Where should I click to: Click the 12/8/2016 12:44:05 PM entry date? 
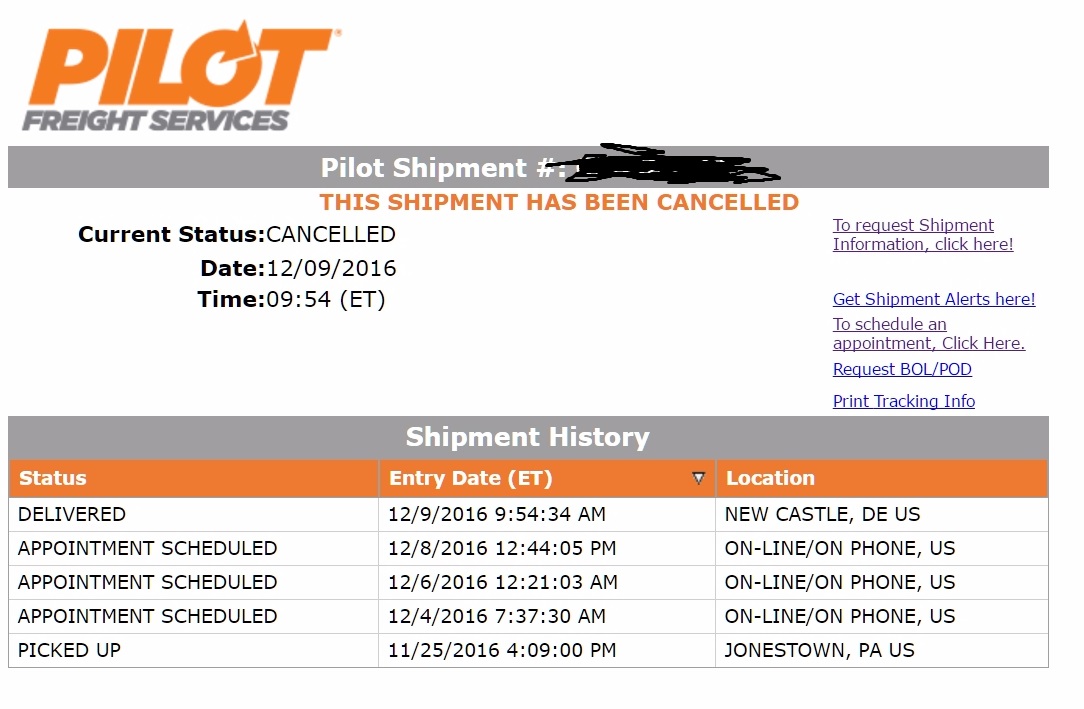click(502, 548)
